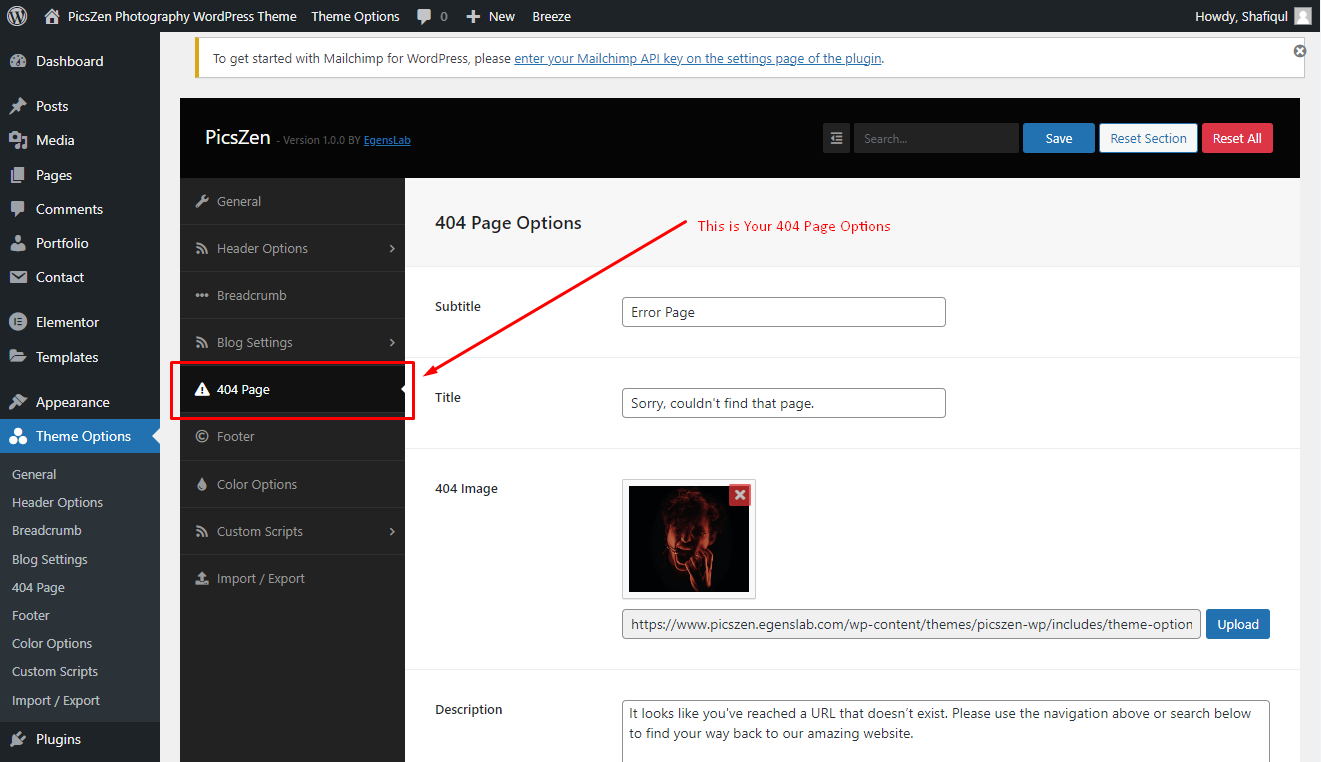Click the red Reset All button
Viewport: 1321px width, 762px height.
pyautogui.click(x=1237, y=138)
